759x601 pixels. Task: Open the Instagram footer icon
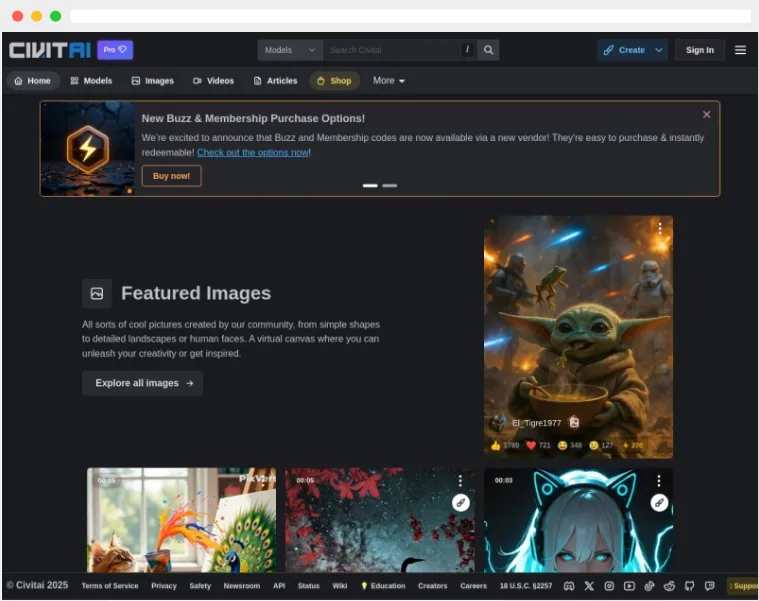coord(609,586)
